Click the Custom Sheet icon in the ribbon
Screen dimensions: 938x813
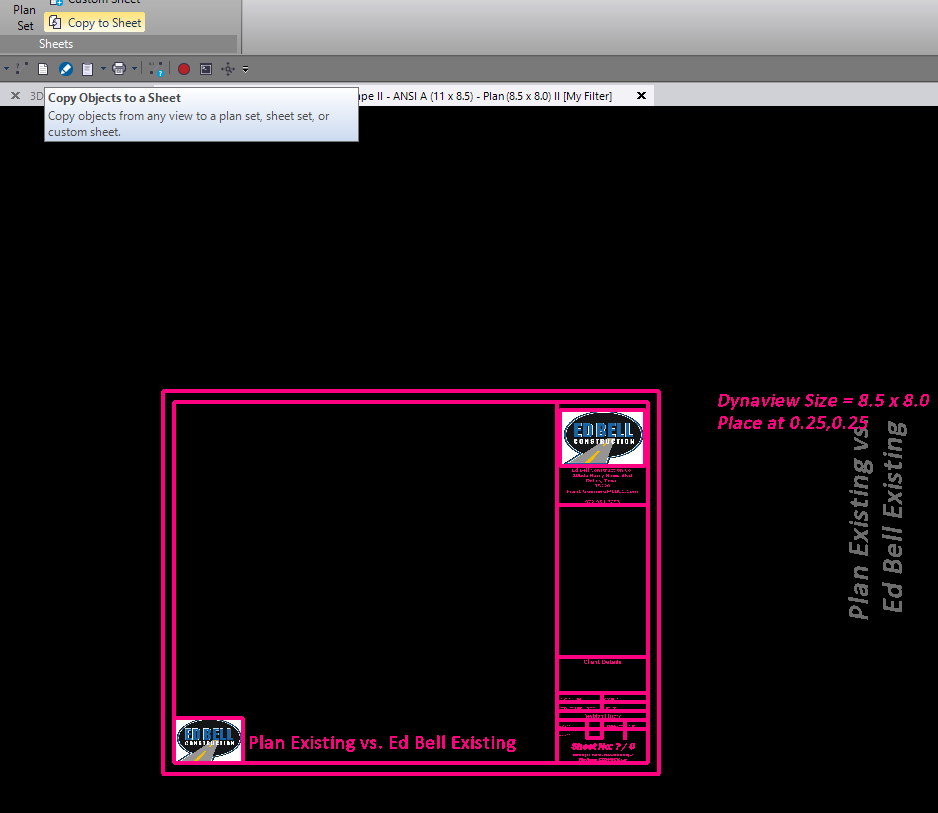point(57,2)
